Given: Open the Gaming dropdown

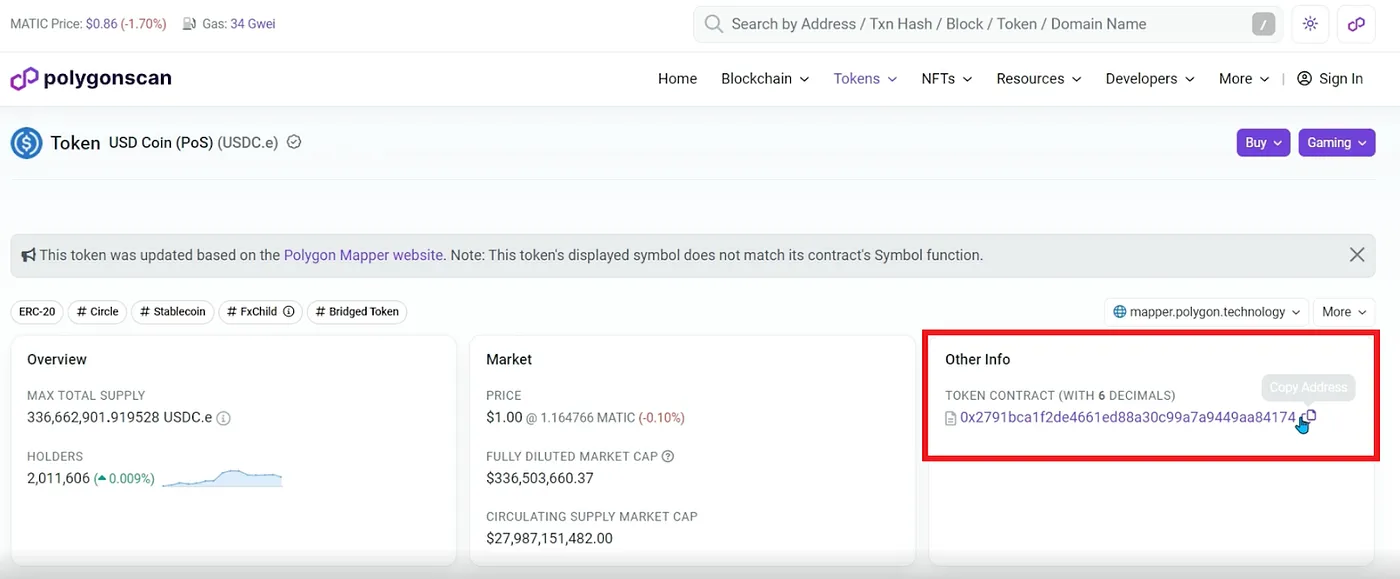Looking at the screenshot, I should (x=1336, y=143).
